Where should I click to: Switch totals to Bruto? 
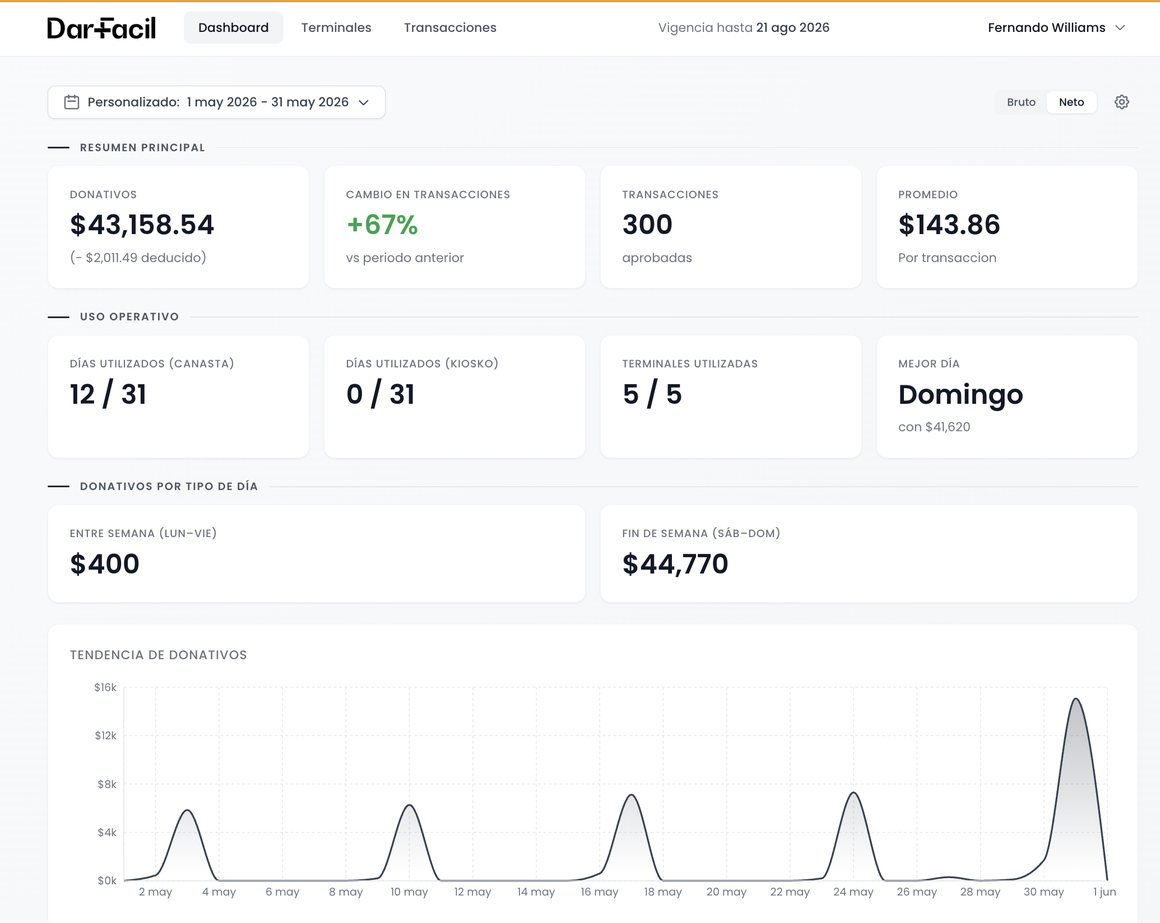(1021, 102)
